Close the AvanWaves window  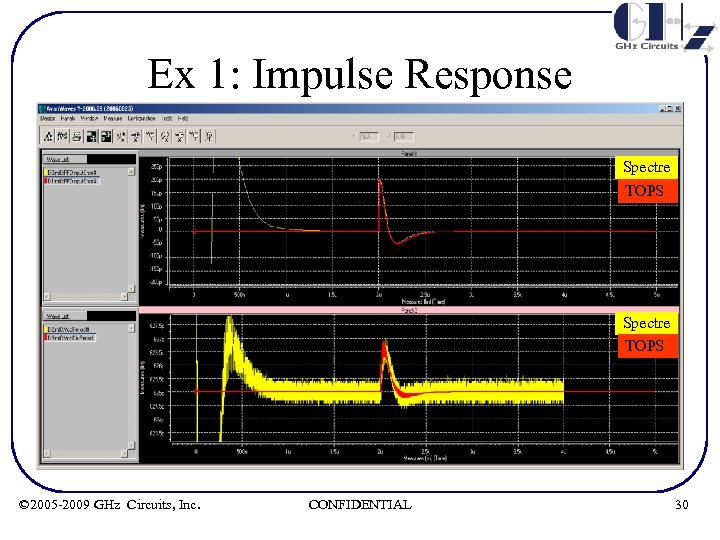(x=678, y=109)
